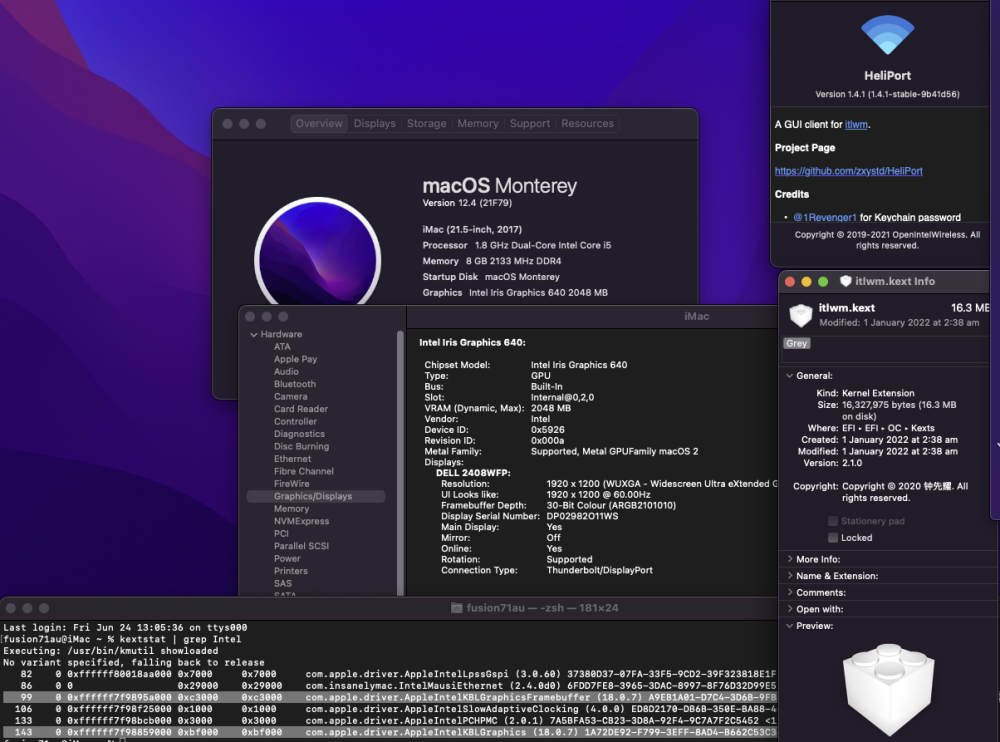This screenshot has height=742, width=1000.
Task: Select Bluetooth in the Hardware sidebar
Action: point(295,384)
